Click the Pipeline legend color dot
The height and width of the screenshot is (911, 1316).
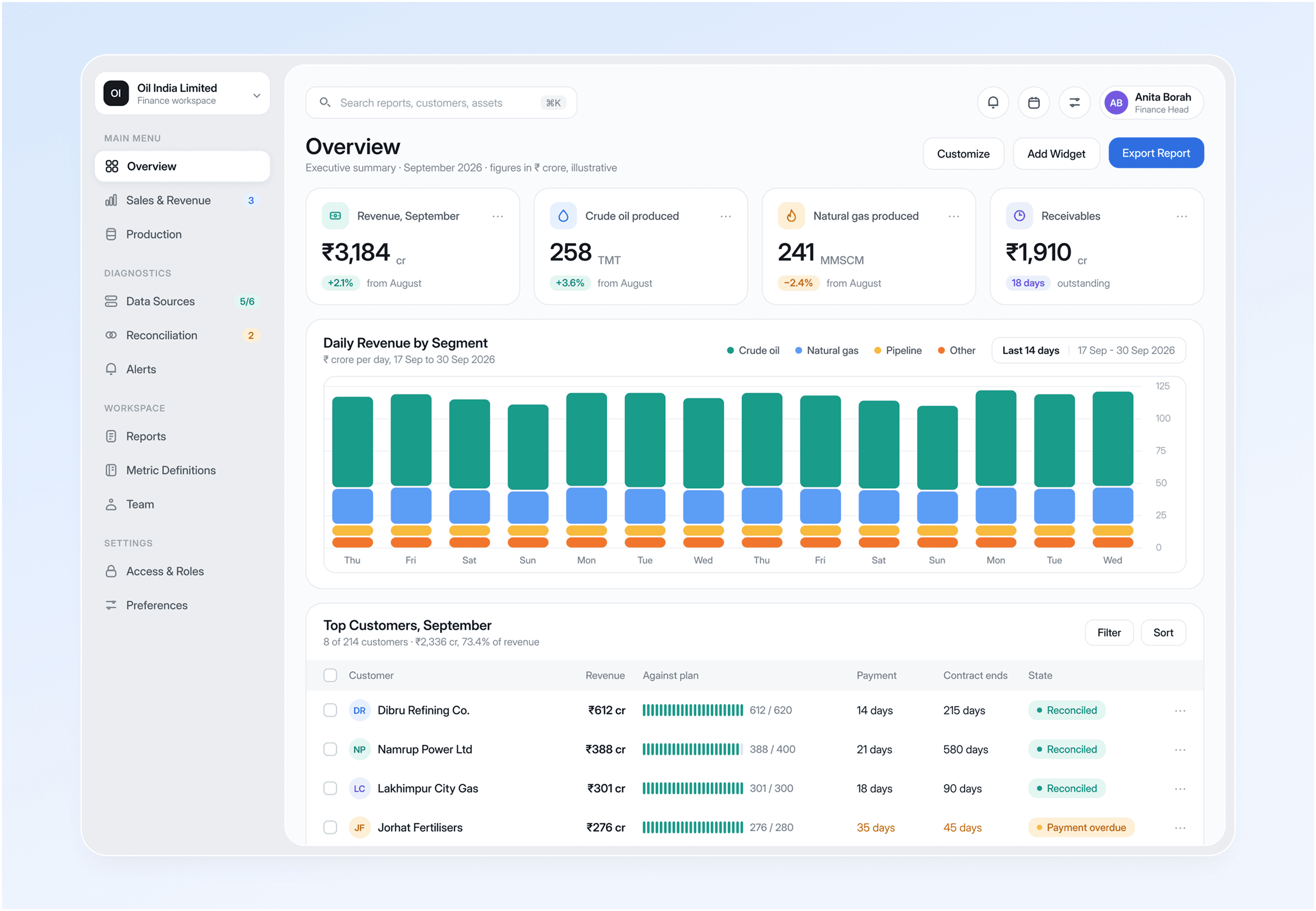tap(877, 350)
